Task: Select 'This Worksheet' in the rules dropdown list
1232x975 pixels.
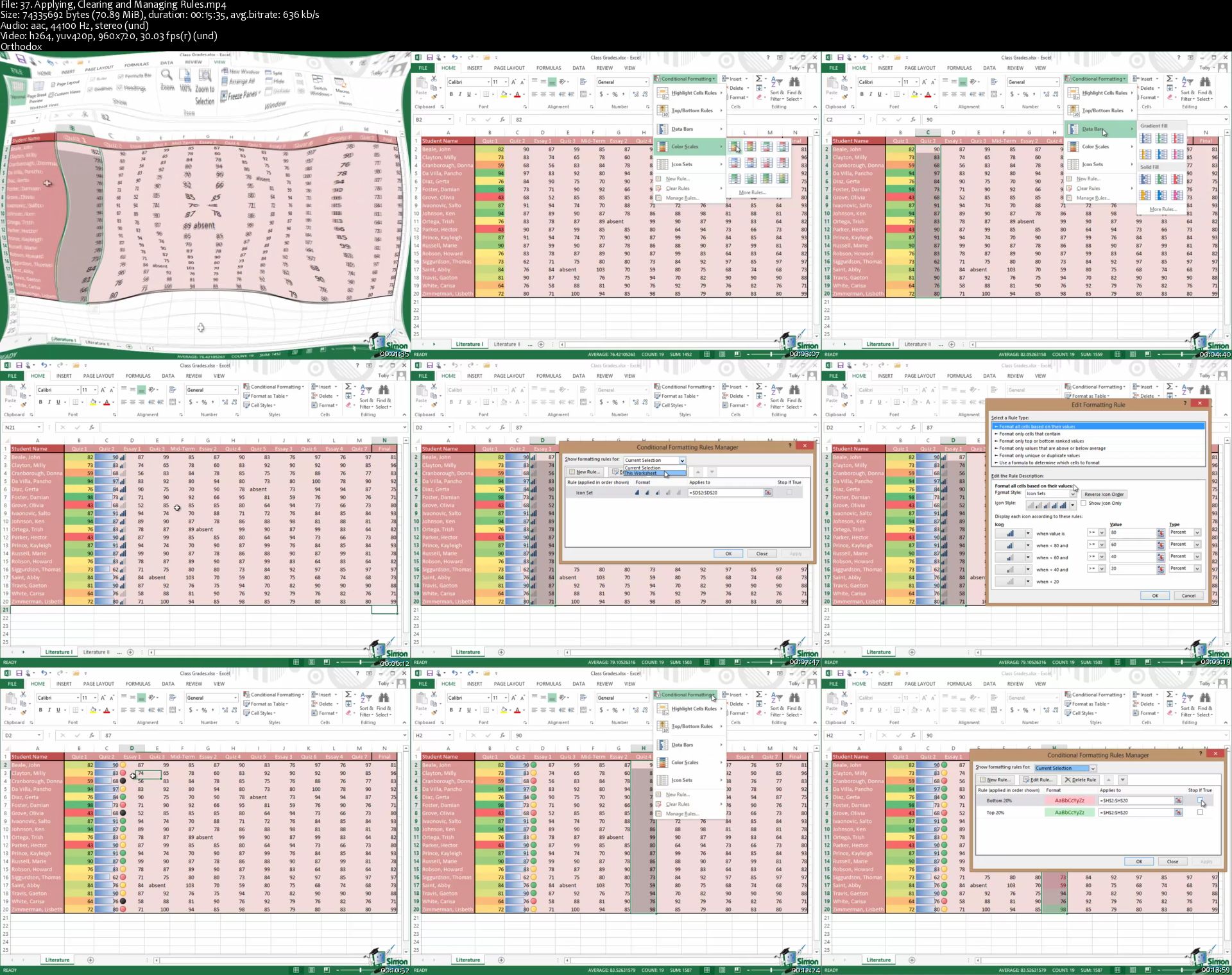Action: pyautogui.click(x=642, y=473)
